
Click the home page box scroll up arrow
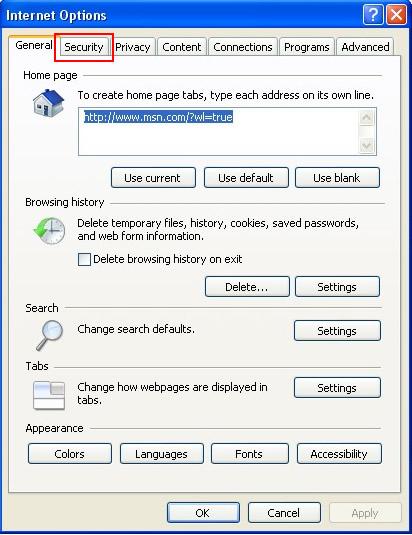367,118
